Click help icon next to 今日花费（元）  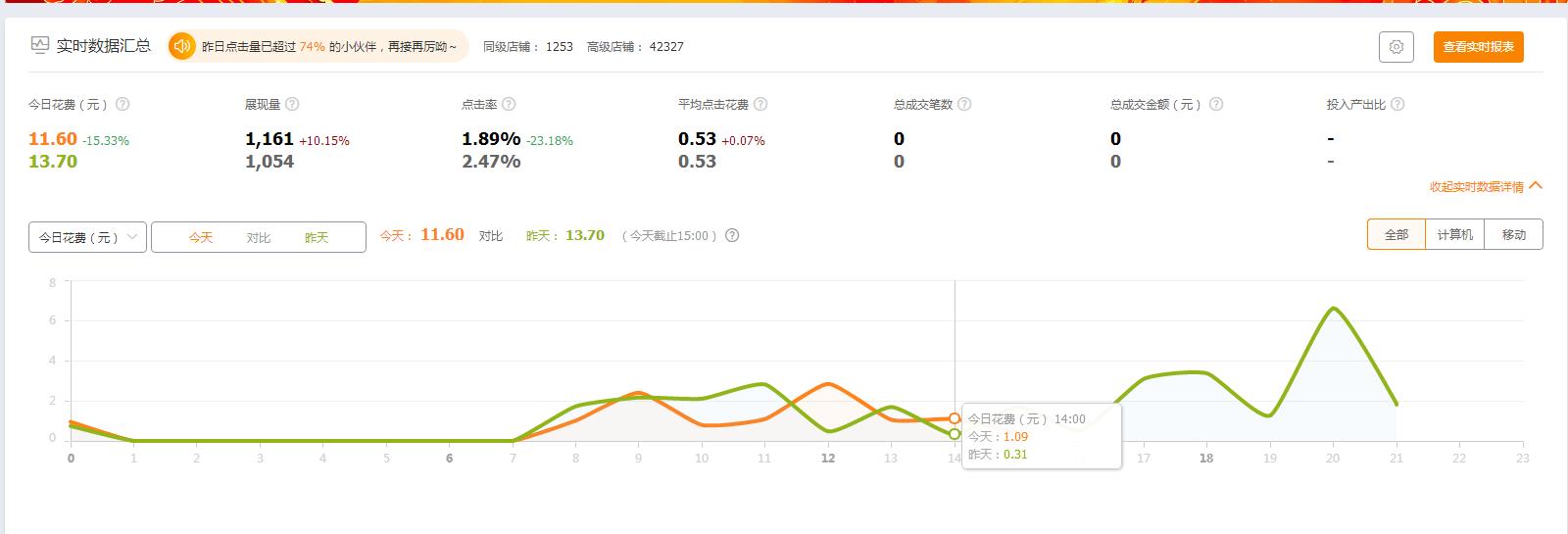coord(122,104)
